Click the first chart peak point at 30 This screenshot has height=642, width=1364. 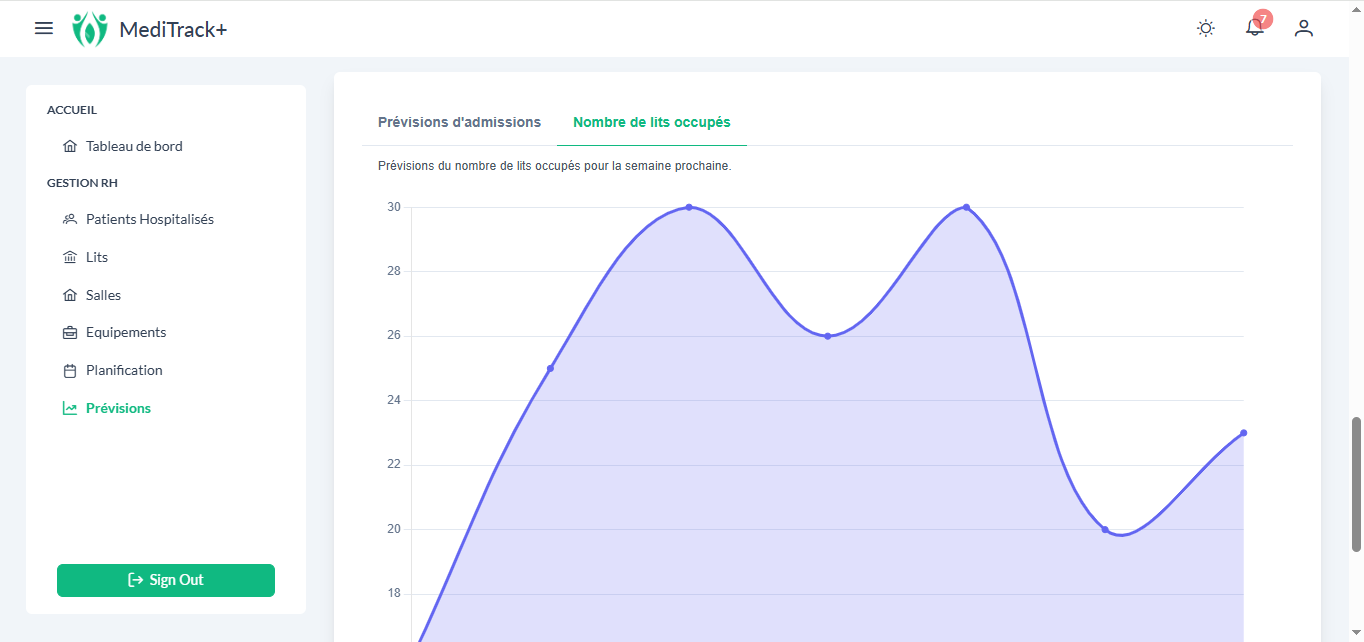point(689,207)
